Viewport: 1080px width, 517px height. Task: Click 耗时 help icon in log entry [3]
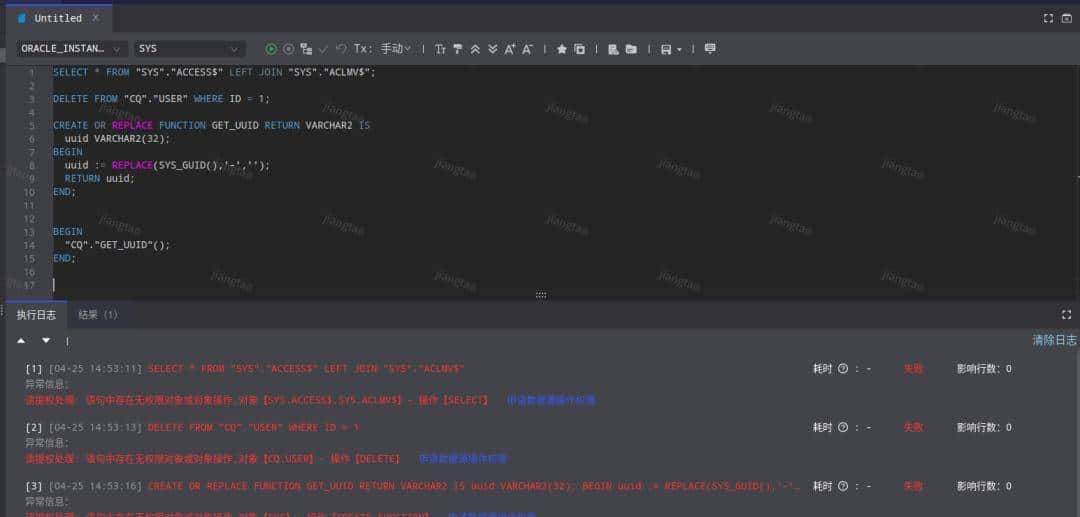tap(842, 486)
